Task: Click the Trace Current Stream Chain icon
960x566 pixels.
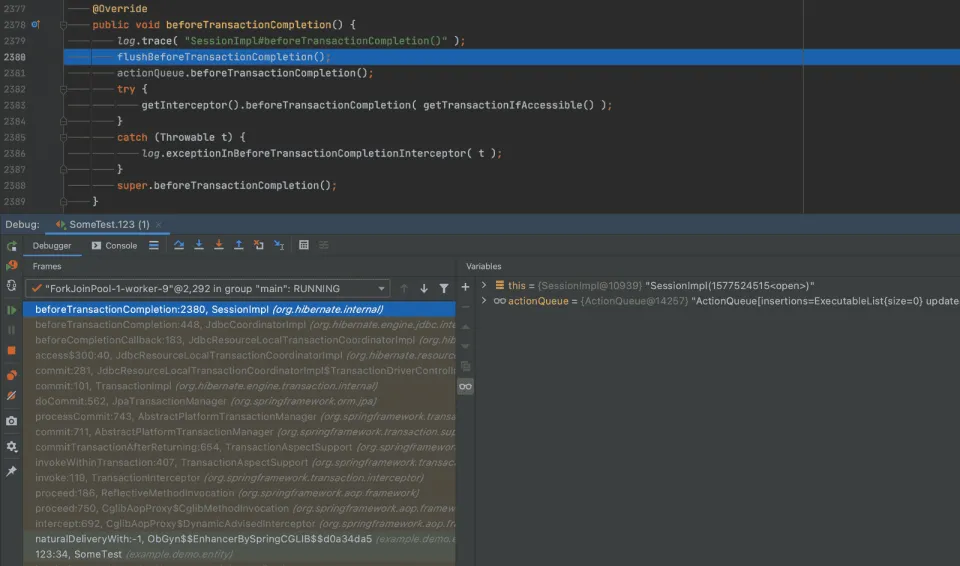Action: (x=323, y=245)
